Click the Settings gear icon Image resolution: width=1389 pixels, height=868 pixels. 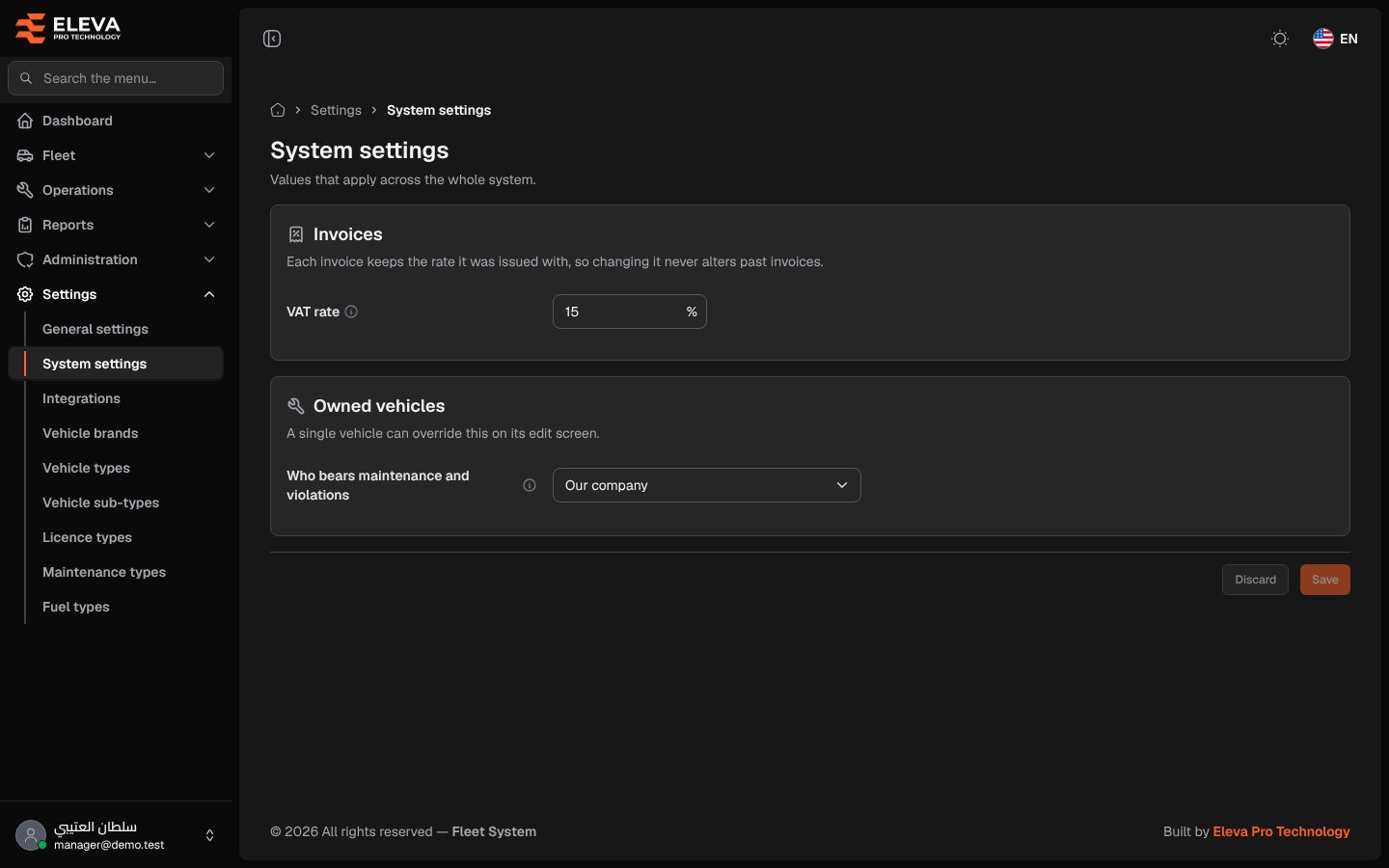click(25, 294)
